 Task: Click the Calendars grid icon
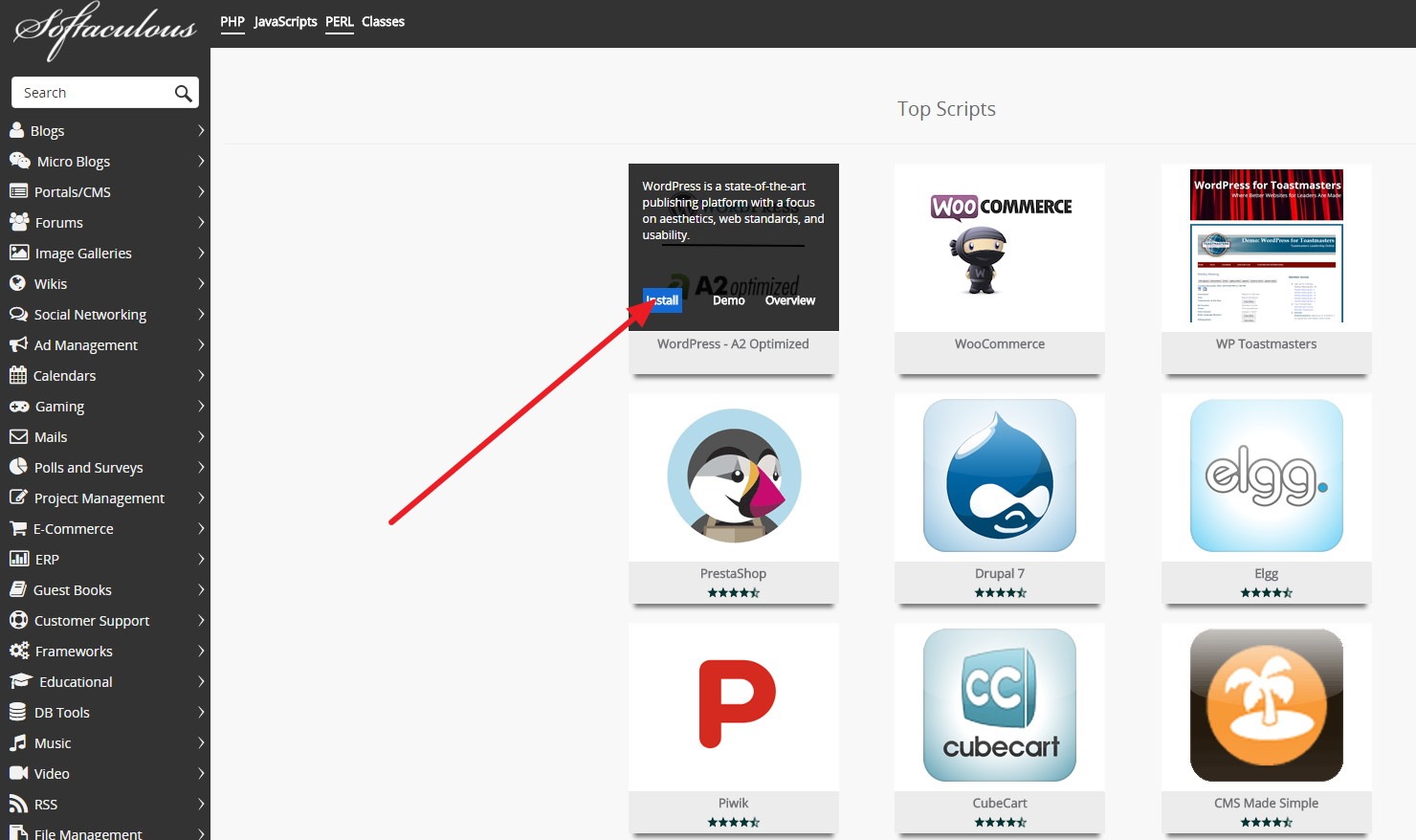pos(17,375)
